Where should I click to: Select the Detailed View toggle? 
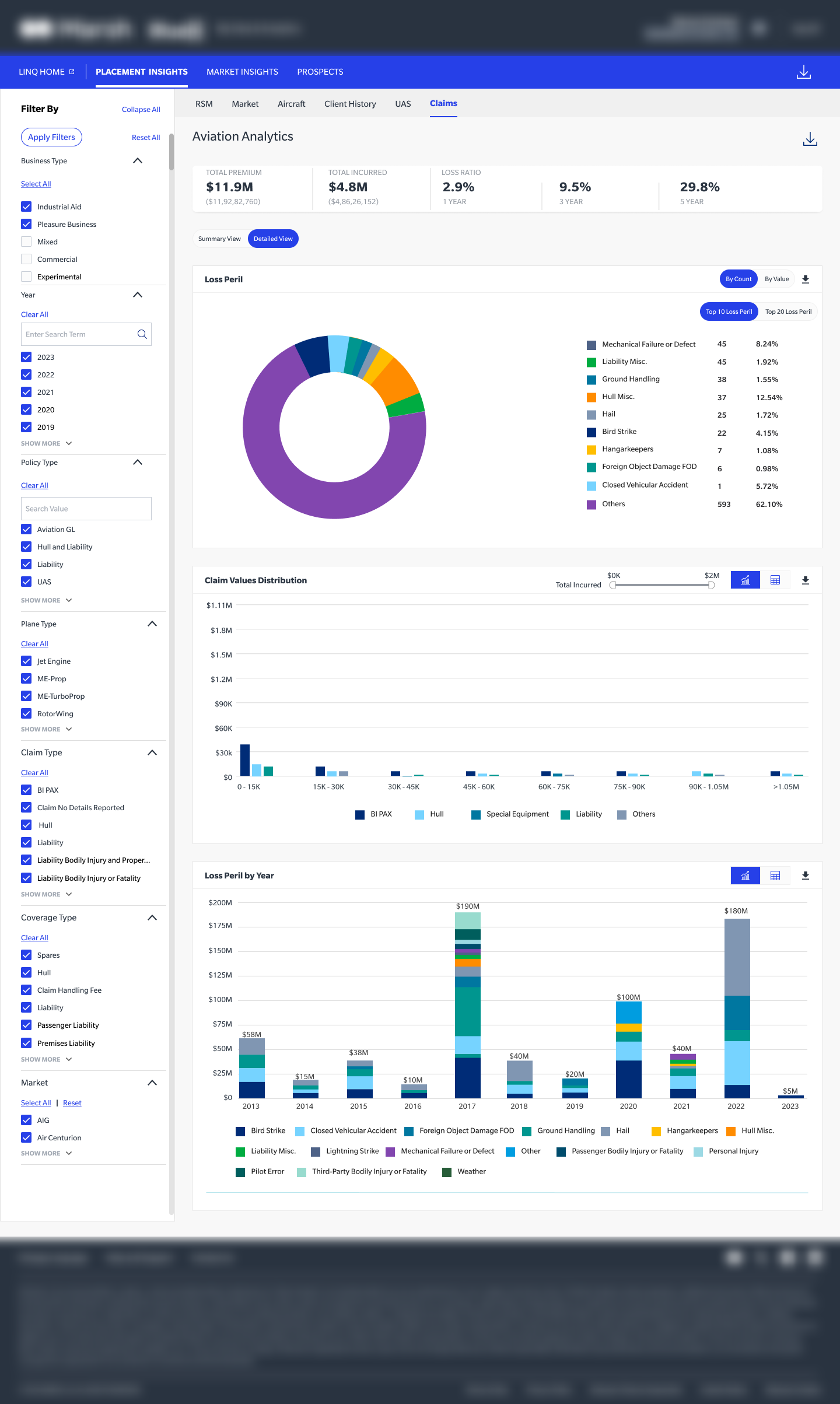click(x=273, y=239)
